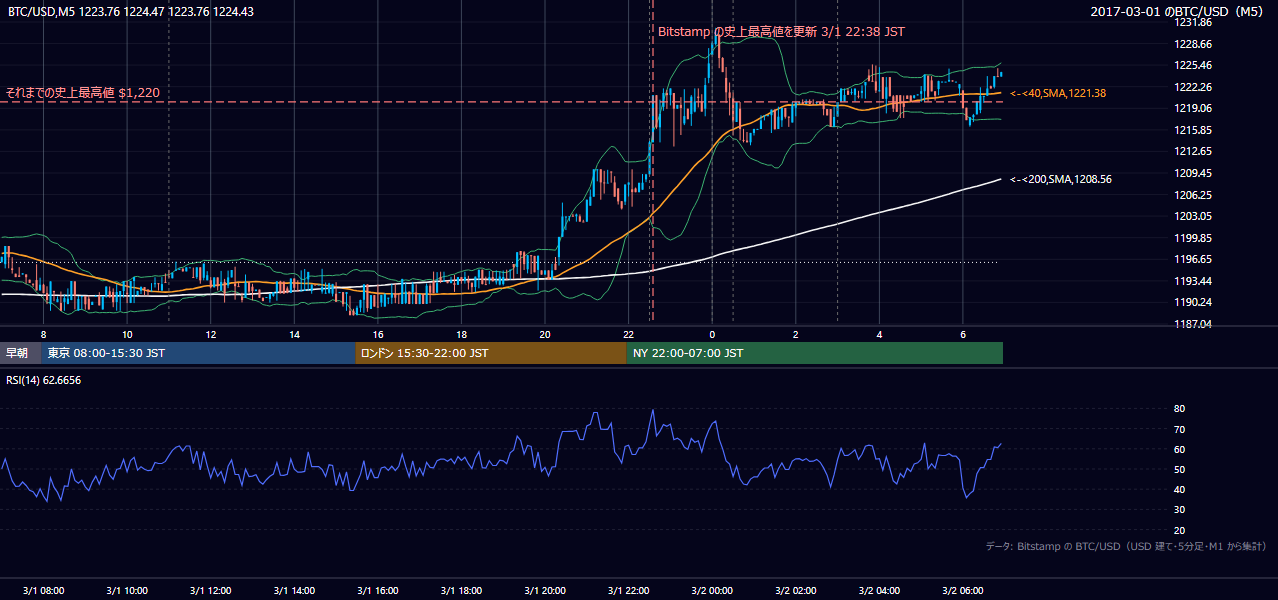
Task: Click price axis value 1228.66
Action: [1193, 45]
